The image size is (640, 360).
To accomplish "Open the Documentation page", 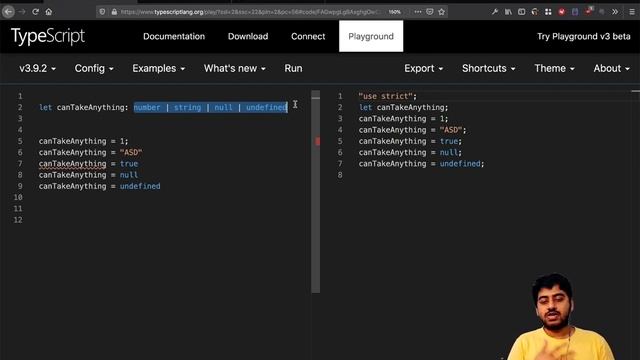I will coord(174,36).
